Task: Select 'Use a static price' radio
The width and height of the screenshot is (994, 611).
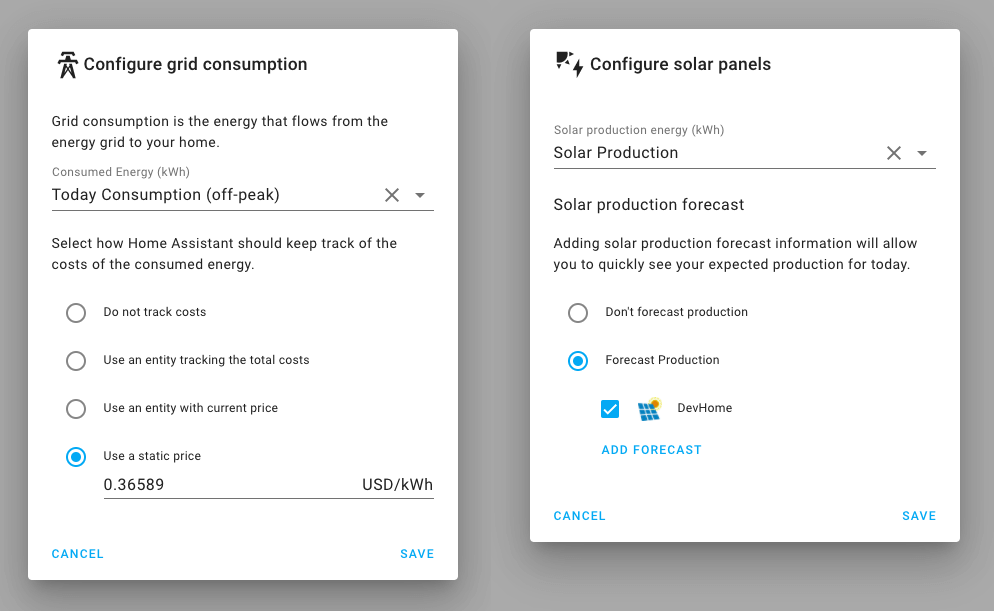Action: (76, 457)
